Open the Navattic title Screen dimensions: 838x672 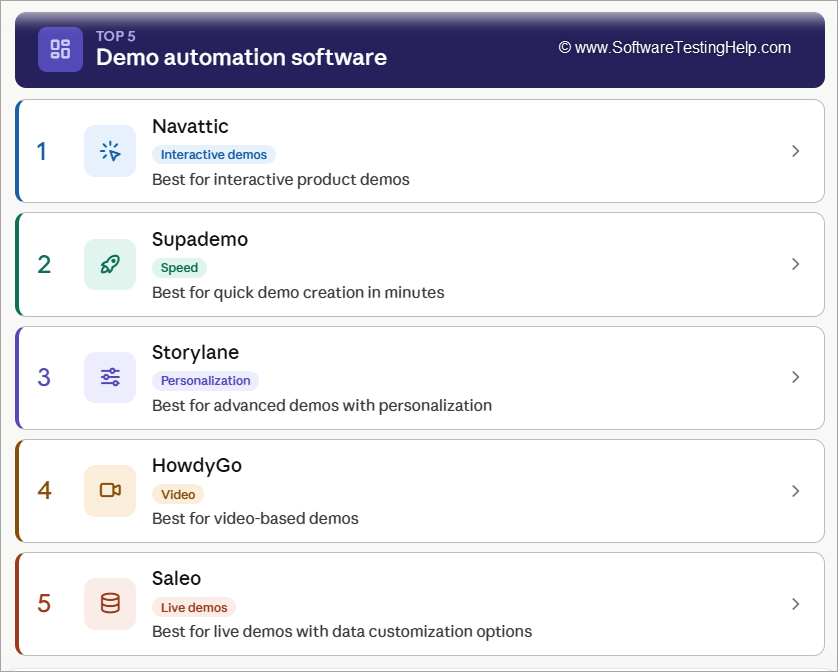190,126
